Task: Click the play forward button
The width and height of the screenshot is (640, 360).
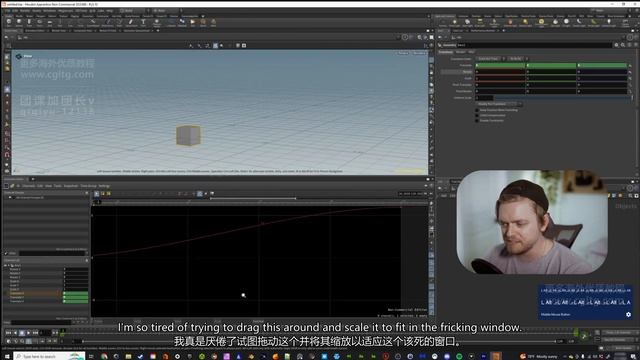Action: tap(29, 333)
